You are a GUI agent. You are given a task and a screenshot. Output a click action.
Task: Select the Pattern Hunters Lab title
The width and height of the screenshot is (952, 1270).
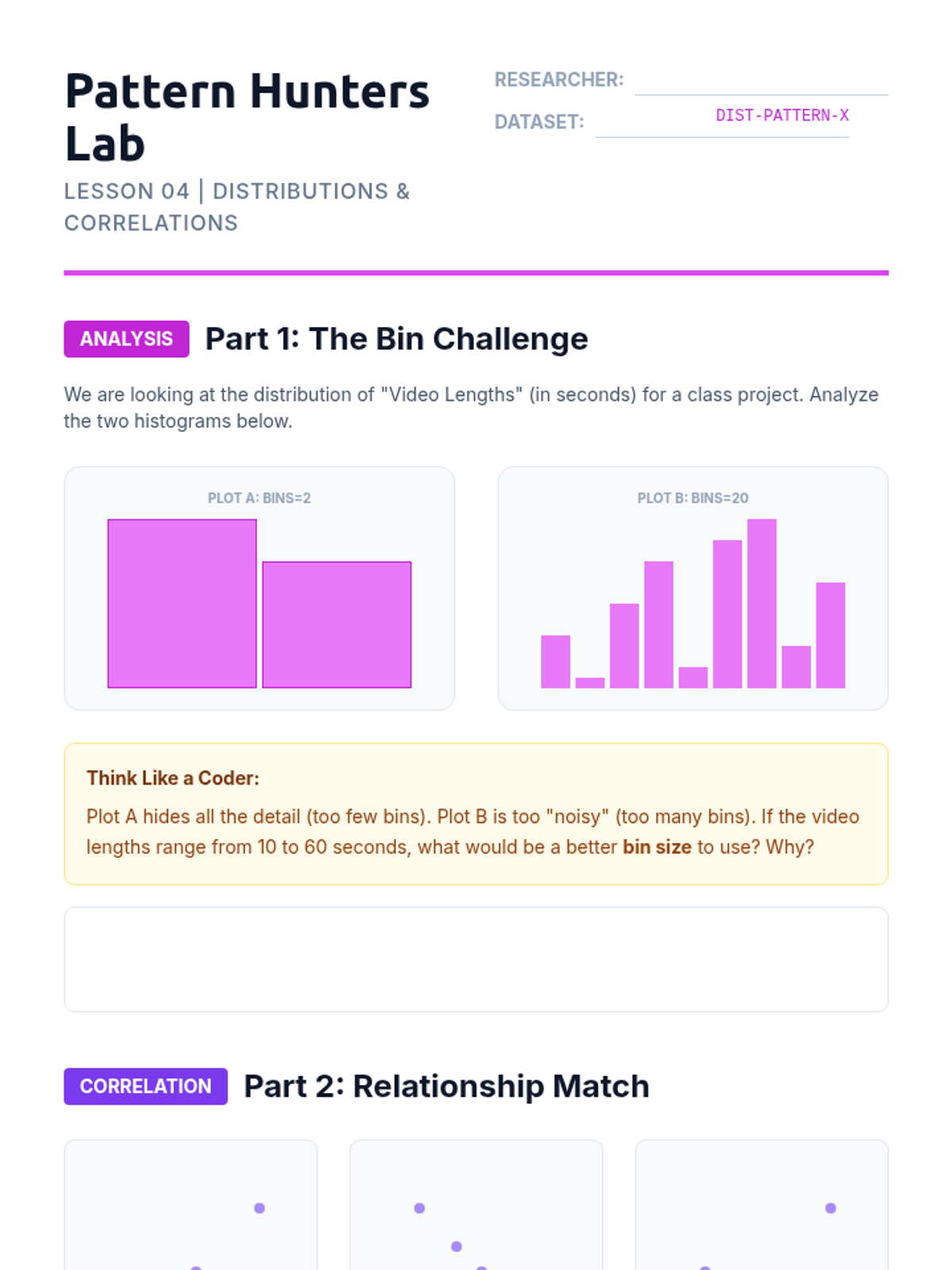click(247, 117)
